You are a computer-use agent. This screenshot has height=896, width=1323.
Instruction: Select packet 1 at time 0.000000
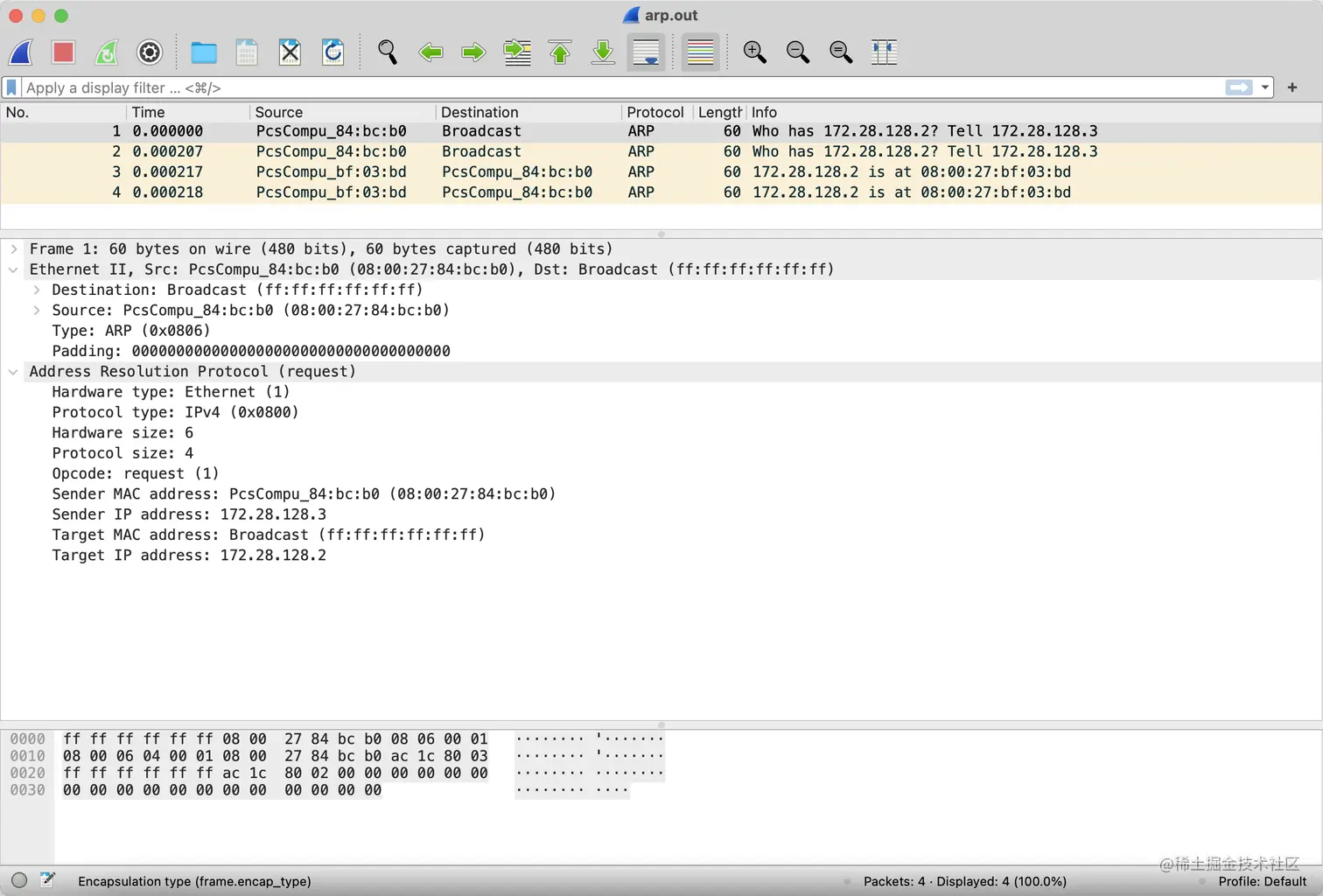pos(661,131)
